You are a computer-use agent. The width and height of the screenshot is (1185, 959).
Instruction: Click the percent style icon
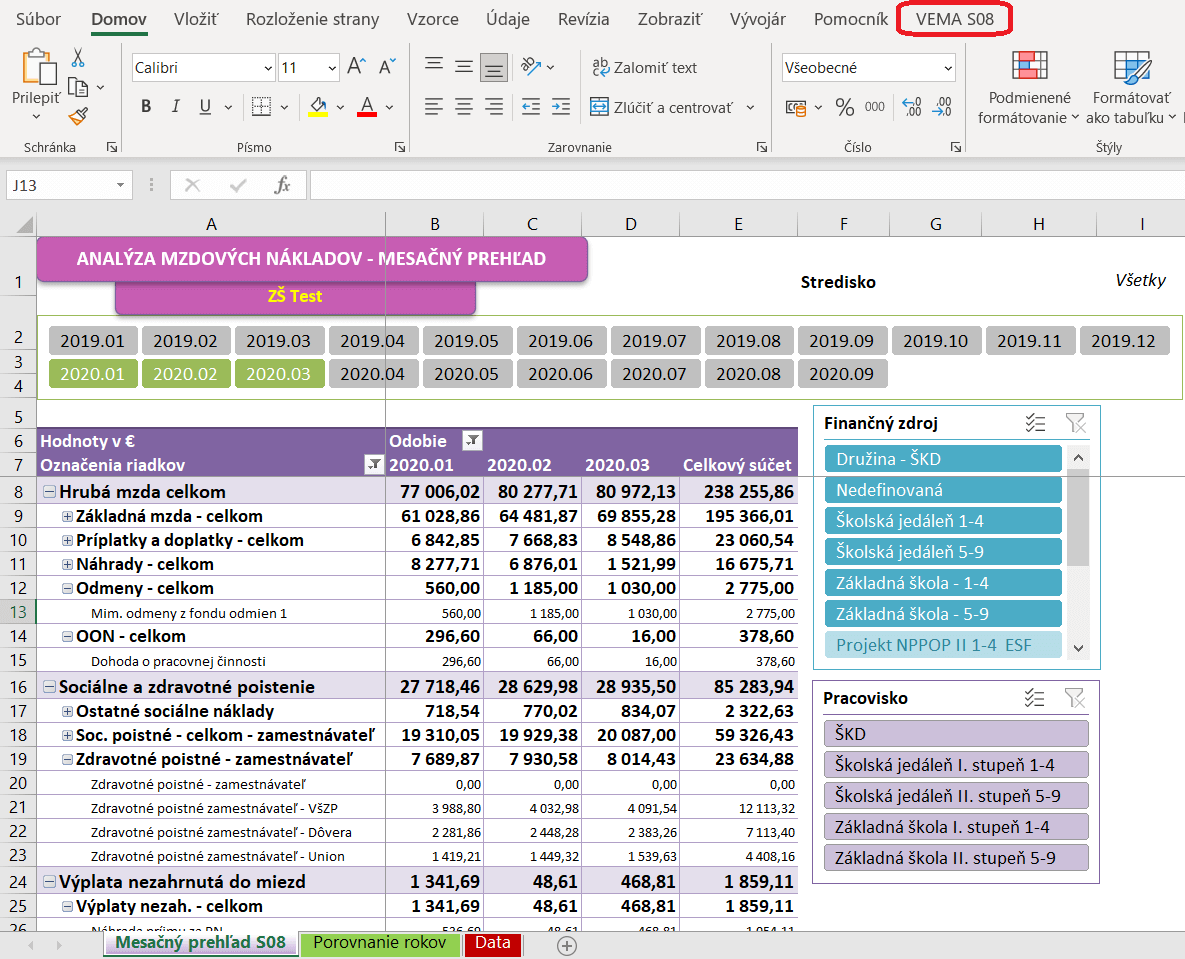844,107
